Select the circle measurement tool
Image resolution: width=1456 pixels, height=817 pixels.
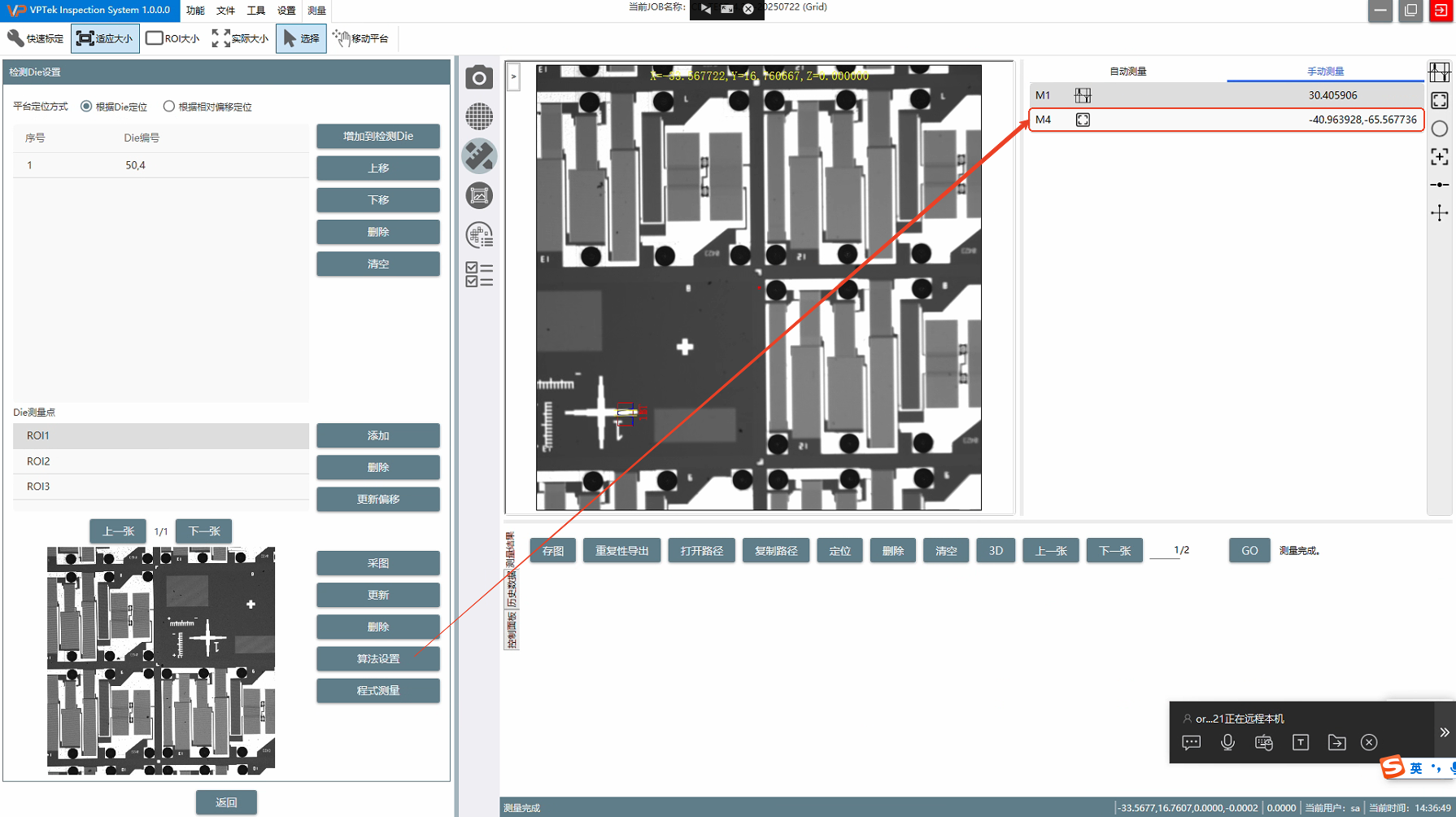[1439, 129]
